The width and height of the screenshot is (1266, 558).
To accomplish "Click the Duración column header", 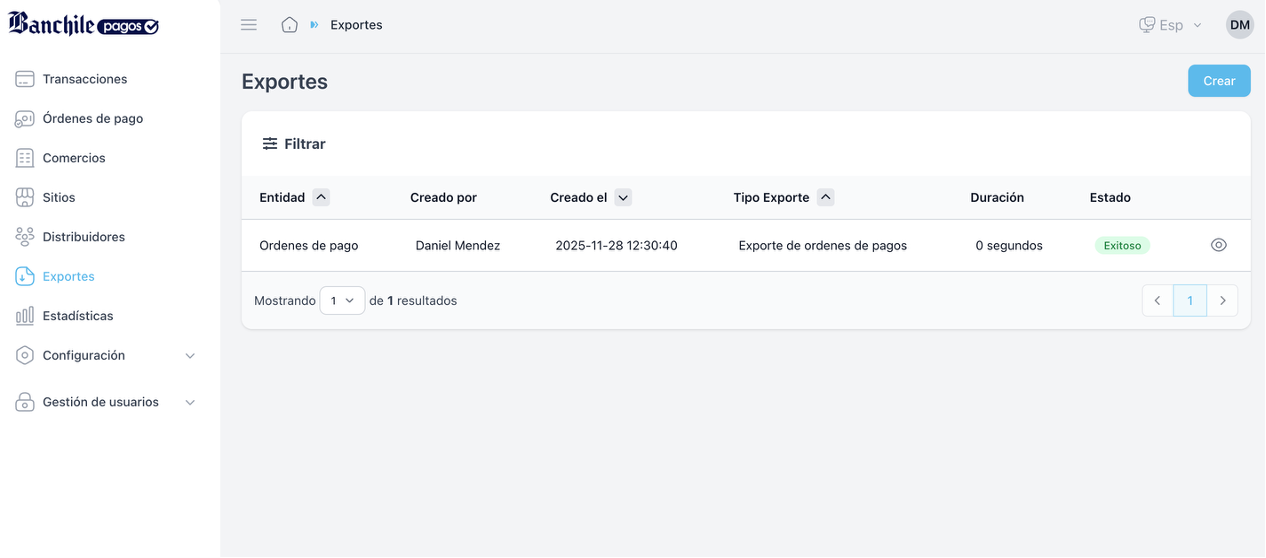I will (x=997, y=198).
